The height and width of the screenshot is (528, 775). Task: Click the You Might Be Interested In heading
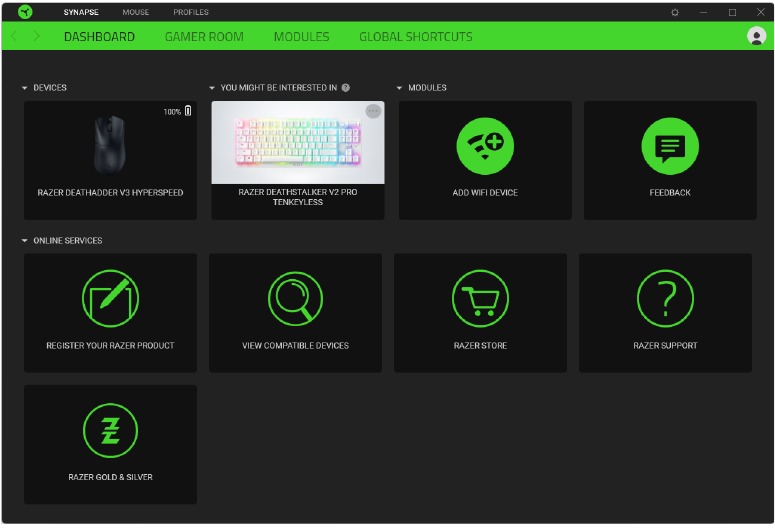click(x=279, y=88)
